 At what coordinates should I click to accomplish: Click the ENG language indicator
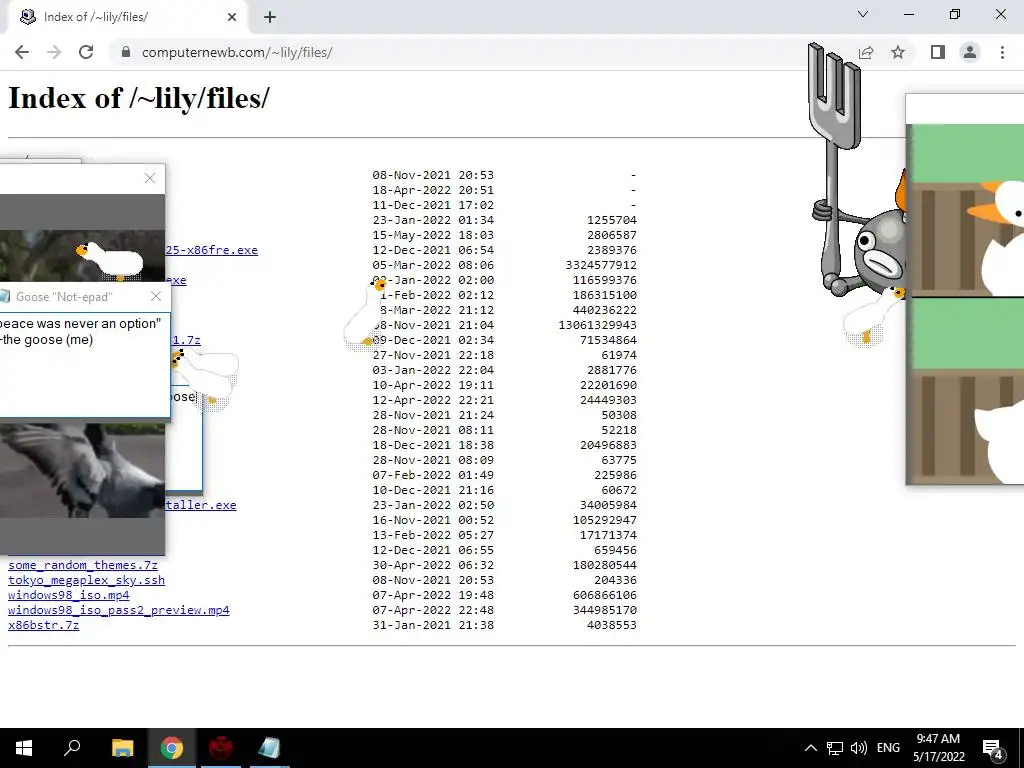click(x=888, y=748)
